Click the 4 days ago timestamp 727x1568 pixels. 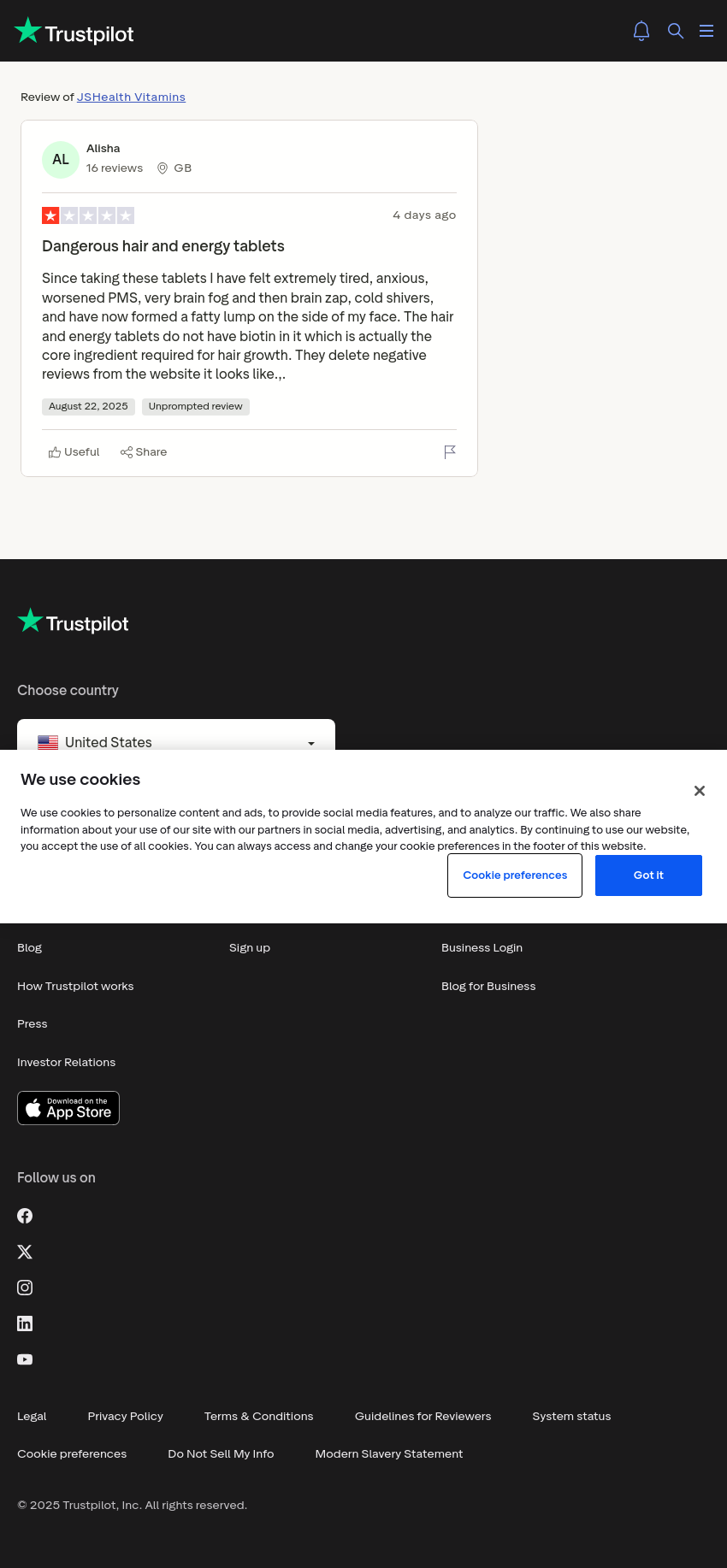(424, 215)
